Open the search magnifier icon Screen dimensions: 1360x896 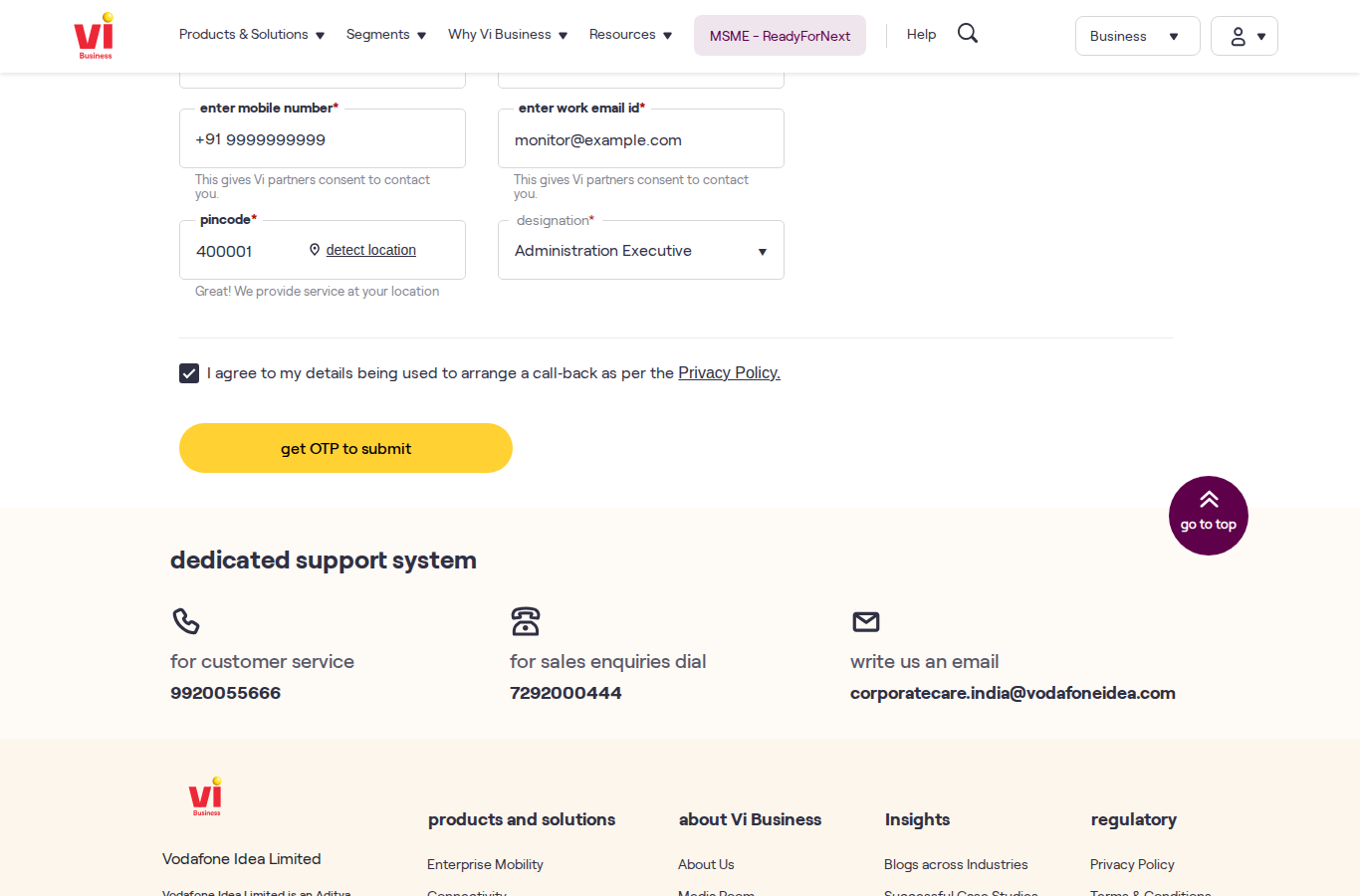pos(968,34)
